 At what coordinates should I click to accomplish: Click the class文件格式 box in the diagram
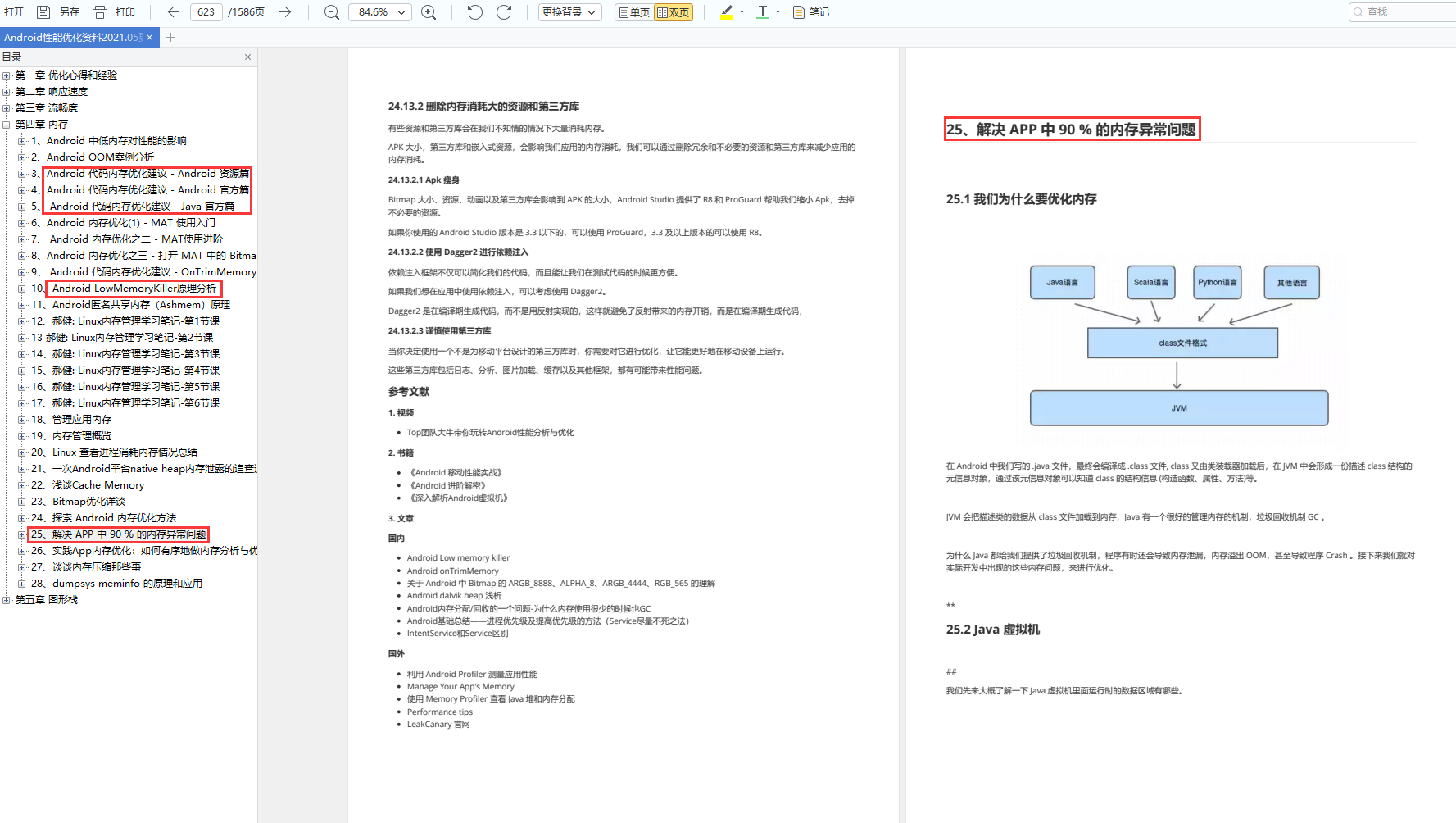click(x=1182, y=343)
